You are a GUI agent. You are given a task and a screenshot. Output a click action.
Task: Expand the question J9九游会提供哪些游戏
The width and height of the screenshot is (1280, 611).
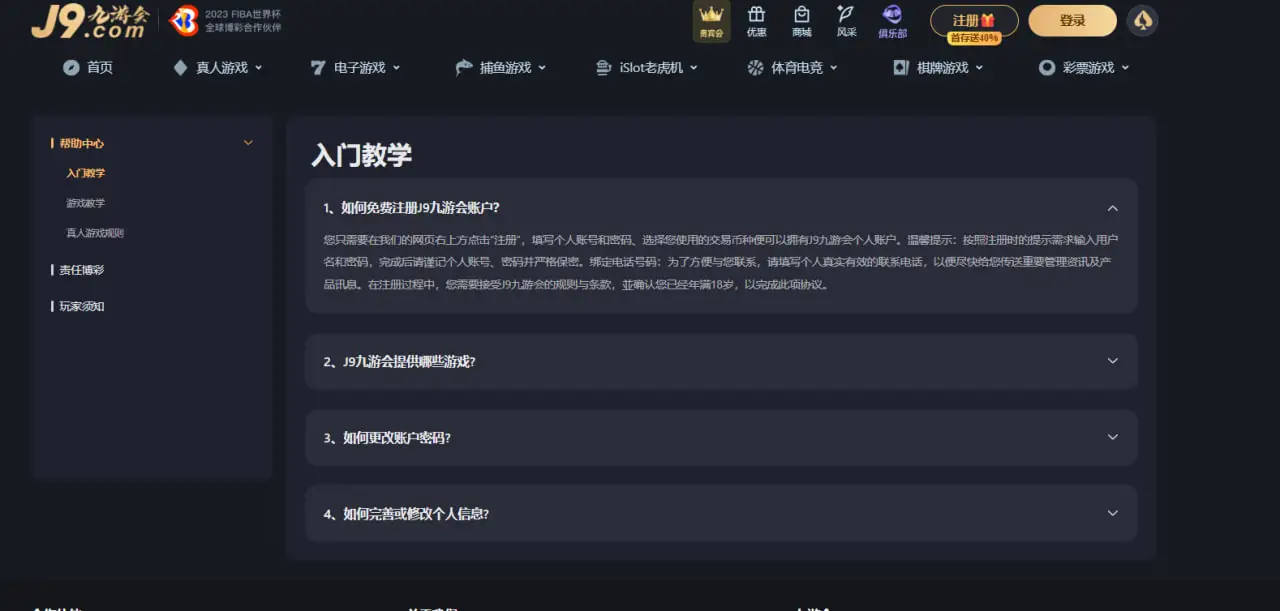1112,362
